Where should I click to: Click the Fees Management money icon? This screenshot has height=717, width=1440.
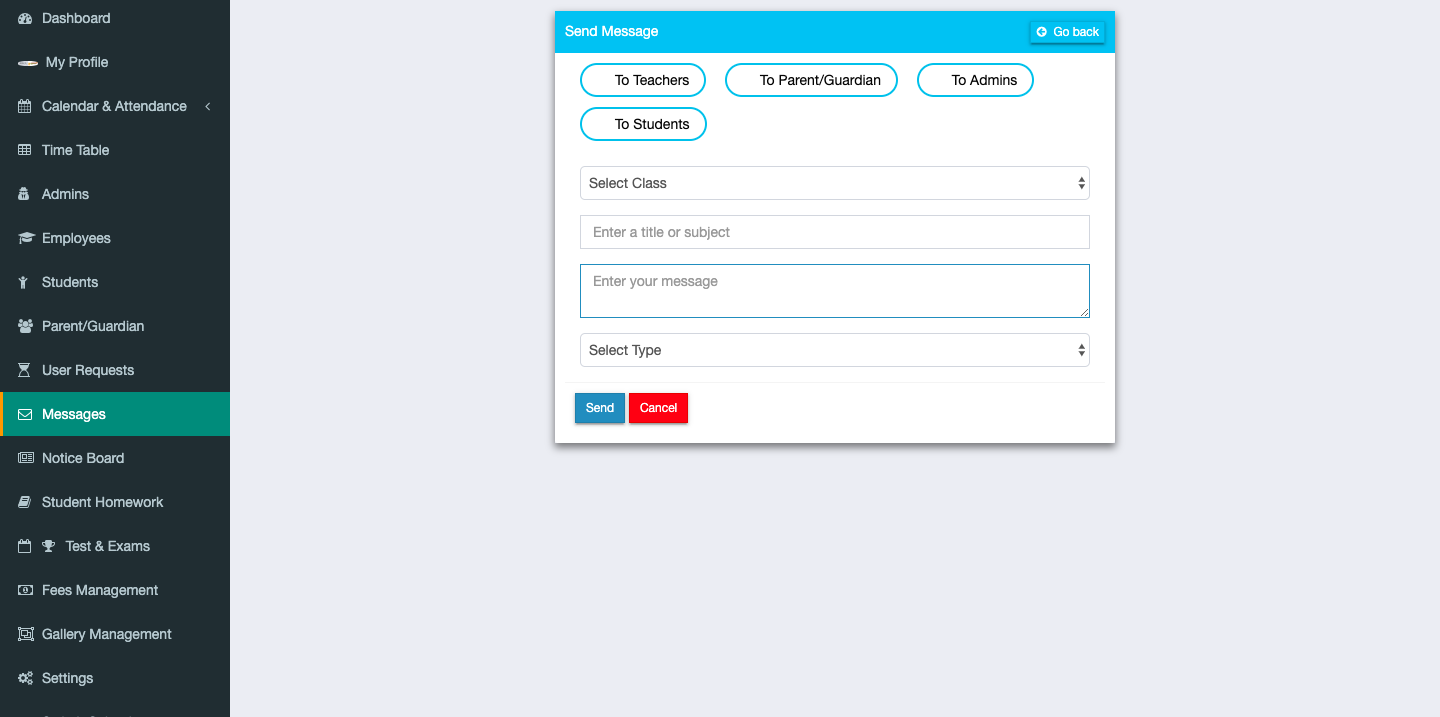click(25, 590)
